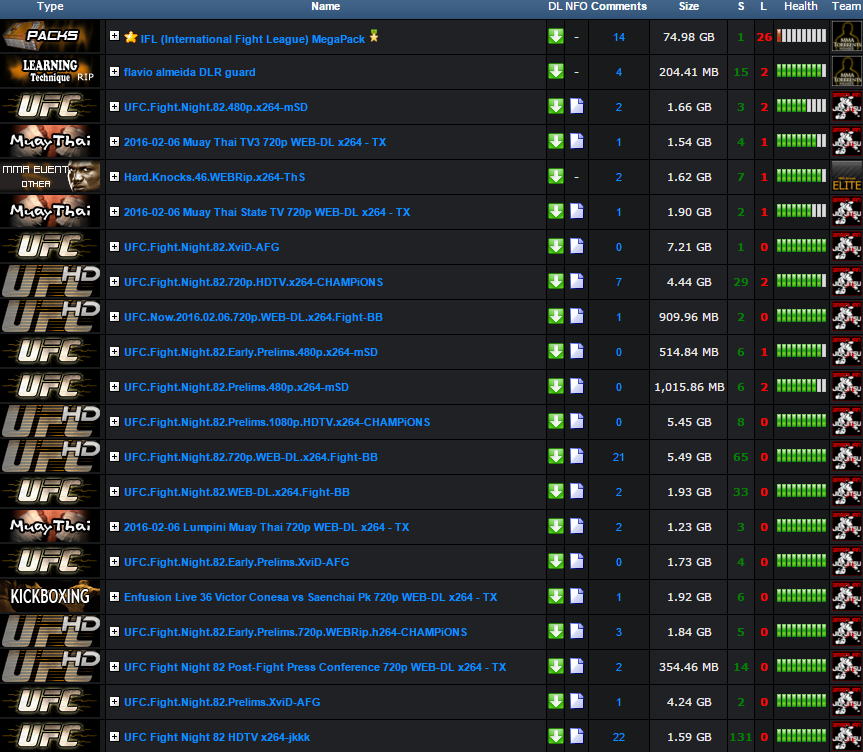This screenshot has width=863, height=752.
Task: Click health bar of IFL MegaPack
Action: coord(801,36)
